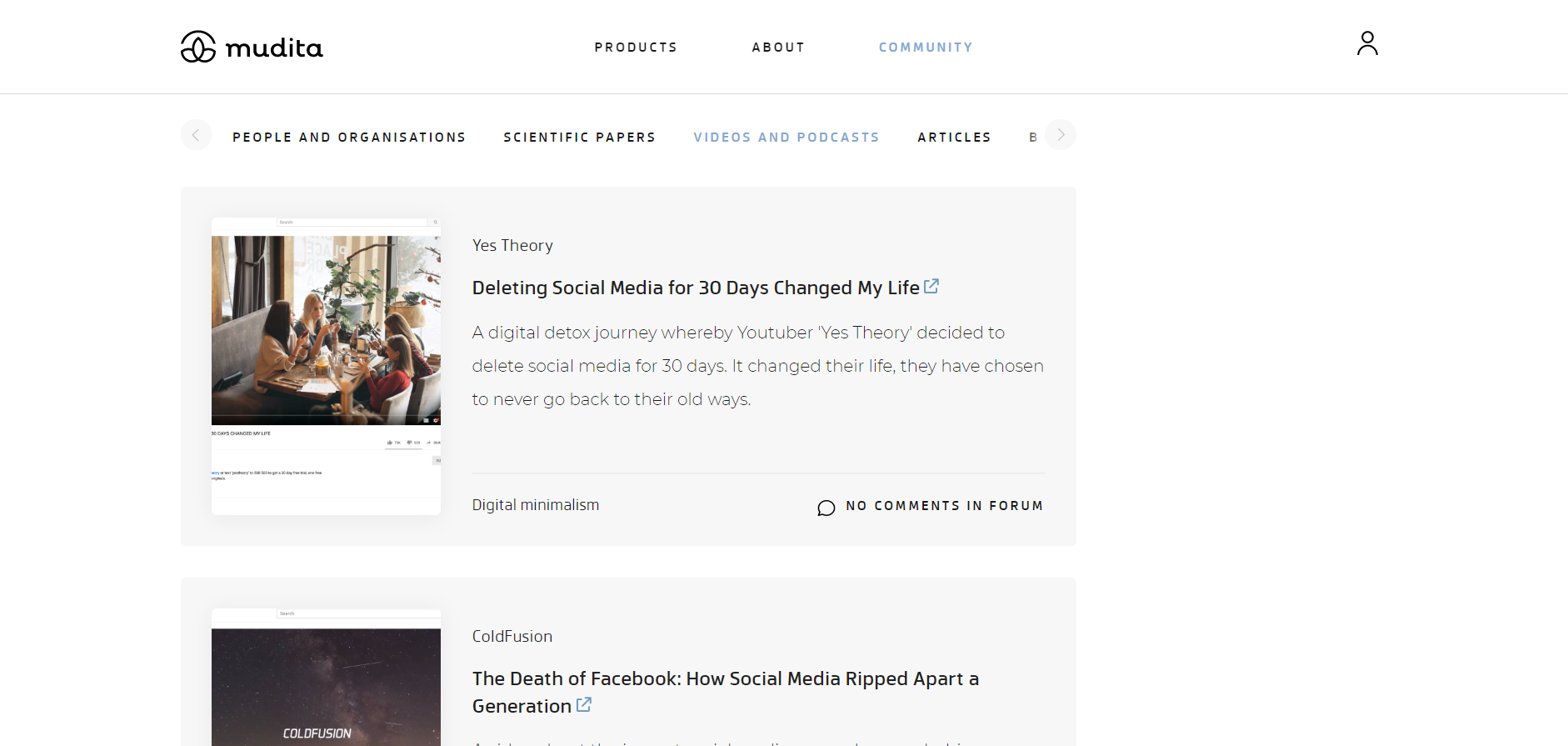The height and width of the screenshot is (746, 1568).
Task: Click the Mudita logo
Action: (252, 48)
